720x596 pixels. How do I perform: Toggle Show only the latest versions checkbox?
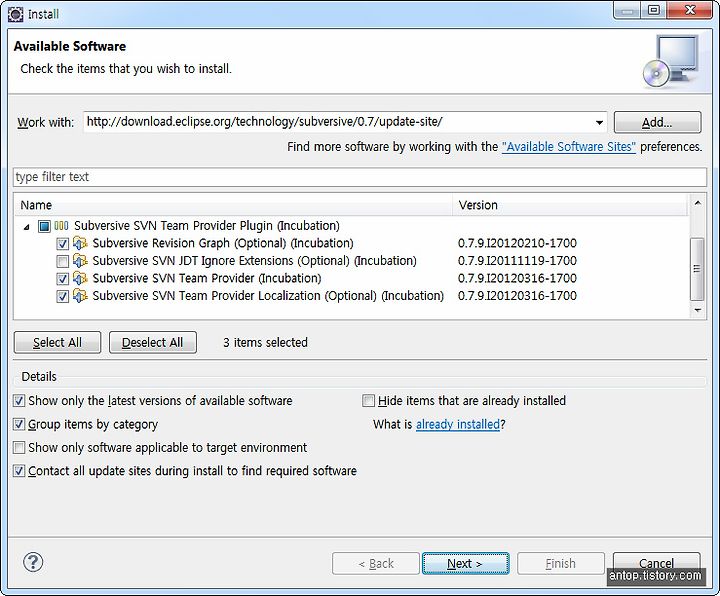point(19,401)
